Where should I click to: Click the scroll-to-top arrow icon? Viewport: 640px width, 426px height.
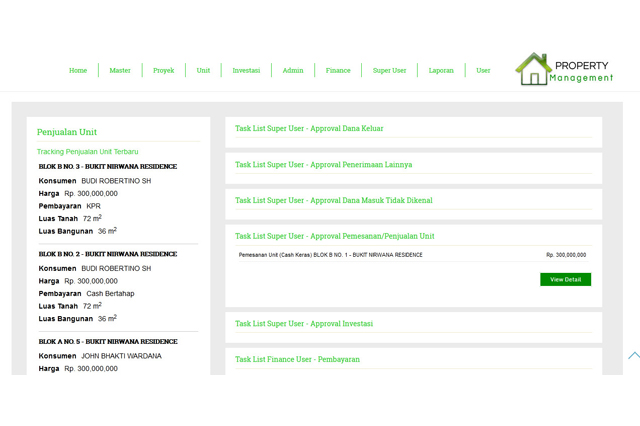click(634, 355)
